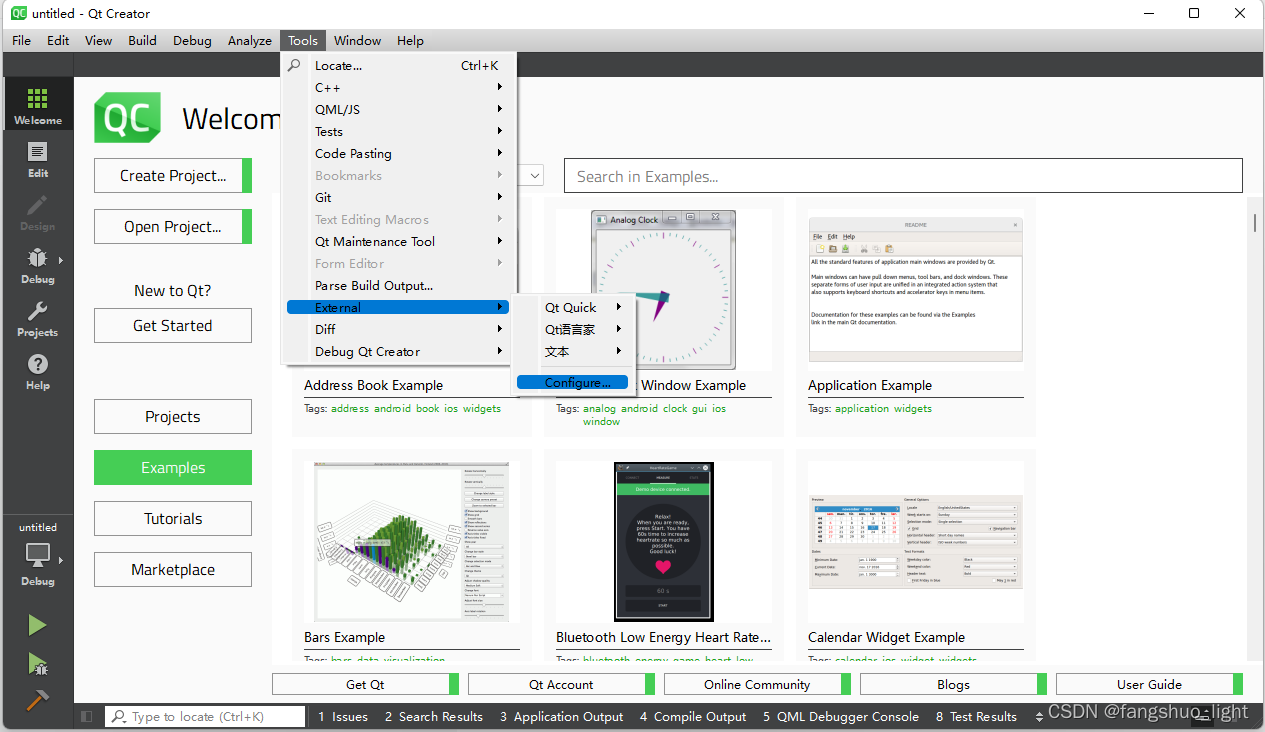
Task: Open the examples kit filter dropdown
Action: (x=534, y=176)
